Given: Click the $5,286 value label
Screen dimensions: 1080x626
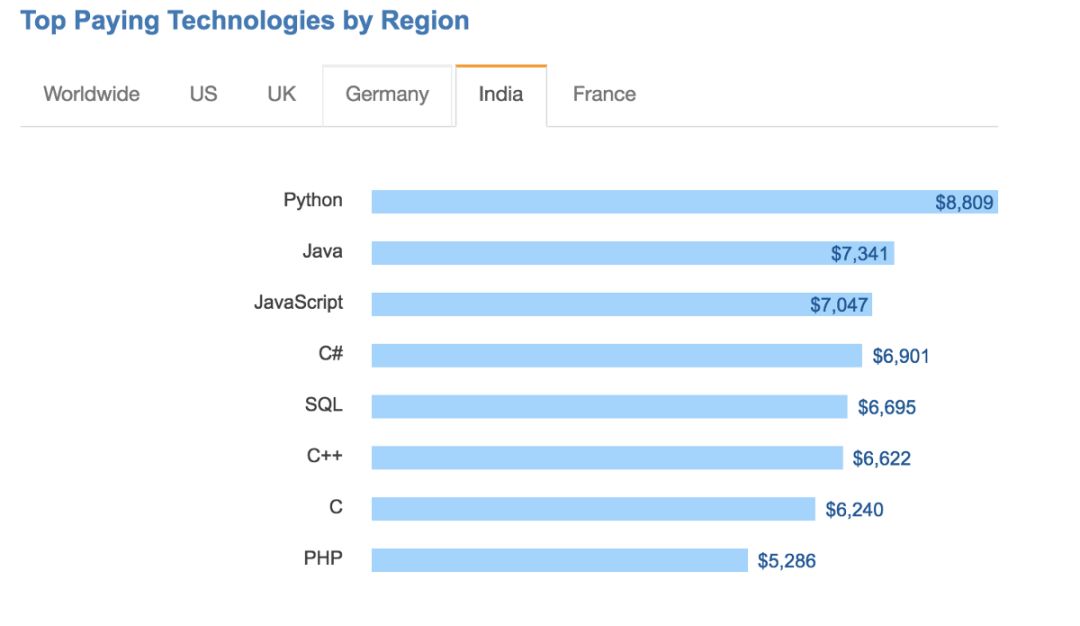Looking at the screenshot, I should coord(786,561).
